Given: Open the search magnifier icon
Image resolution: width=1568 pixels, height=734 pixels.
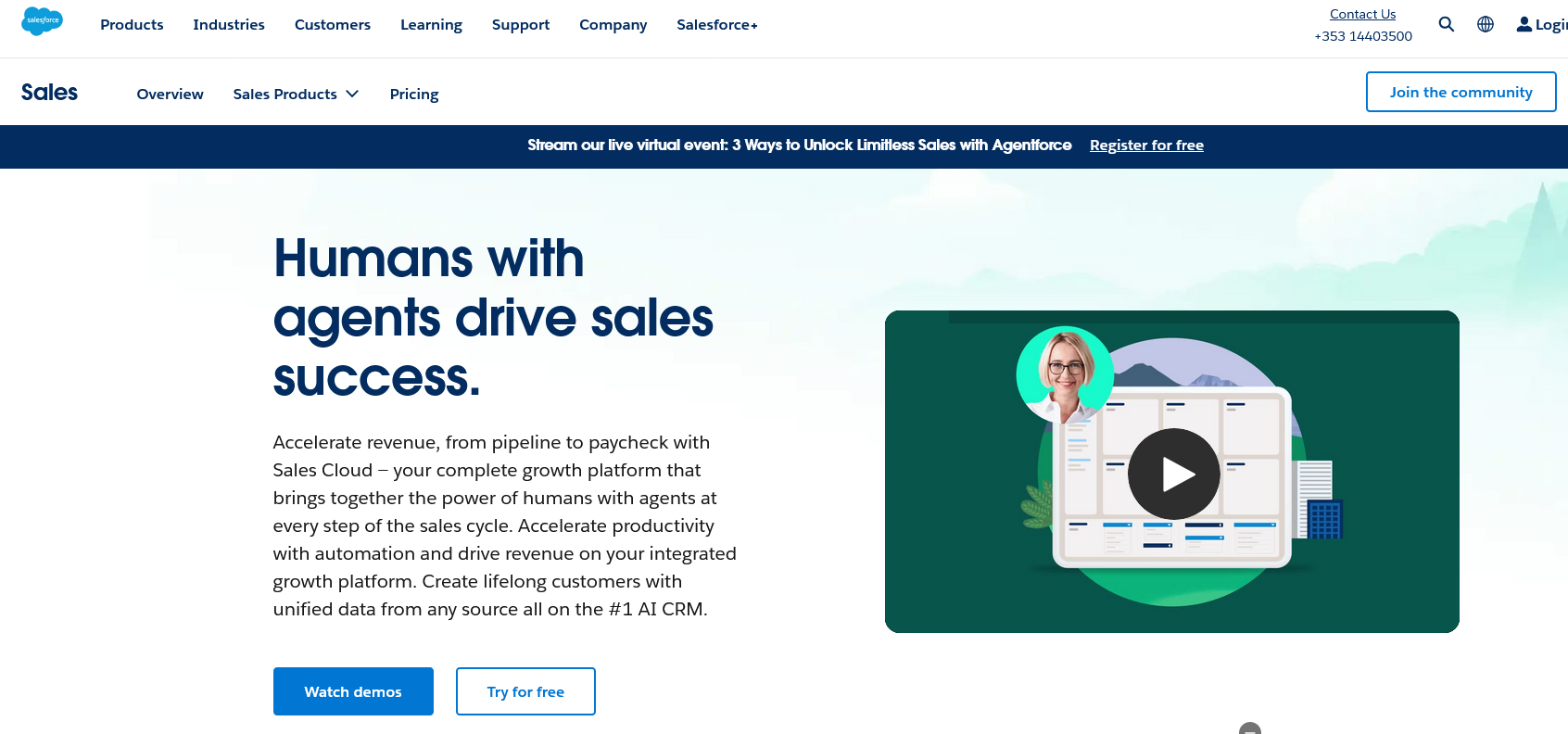Looking at the screenshot, I should tap(1446, 24).
